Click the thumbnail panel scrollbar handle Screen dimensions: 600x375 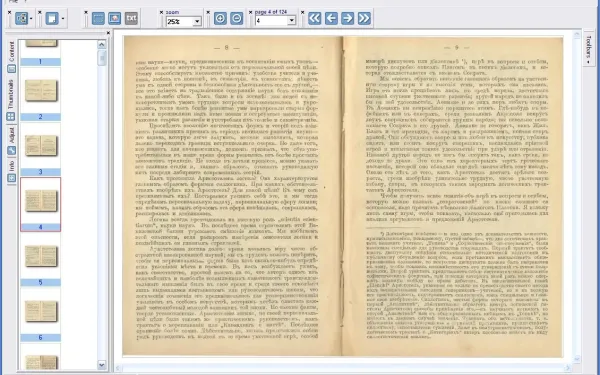[101, 58]
